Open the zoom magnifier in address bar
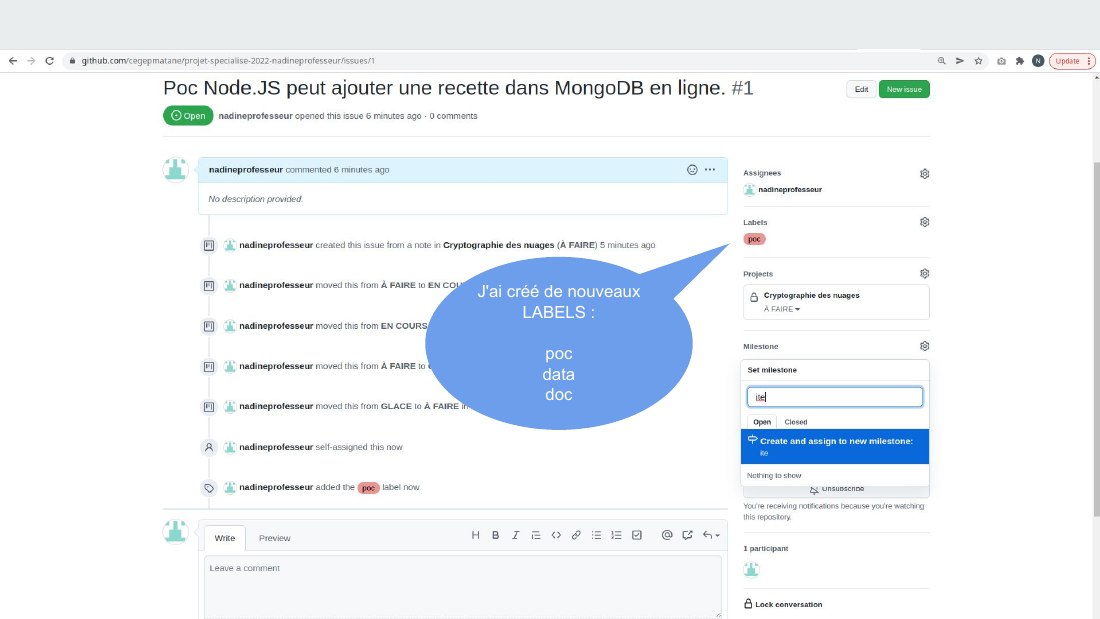Viewport: 1100px width, 619px height. pos(941,61)
